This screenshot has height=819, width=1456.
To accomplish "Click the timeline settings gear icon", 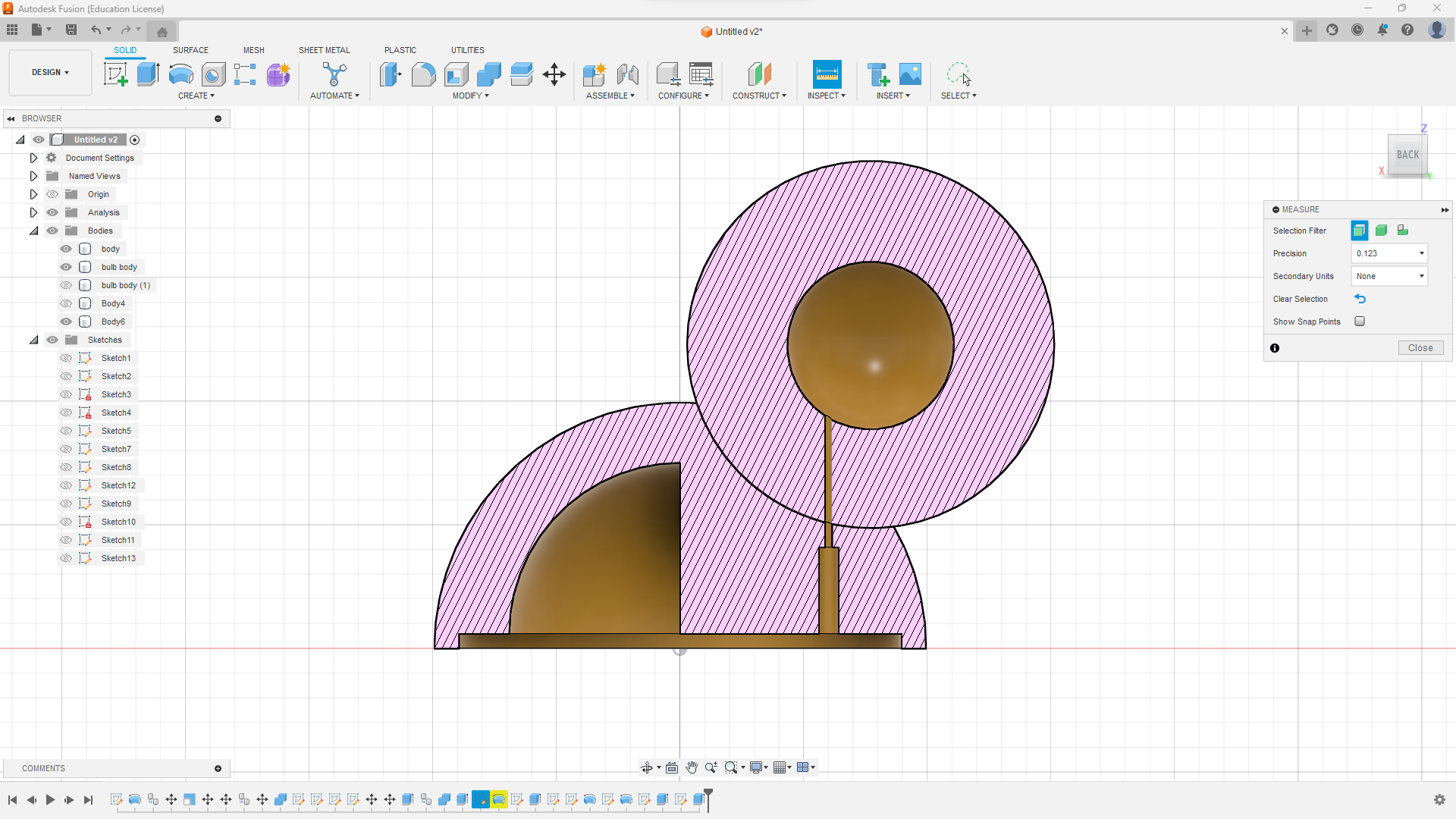I will [x=1439, y=799].
